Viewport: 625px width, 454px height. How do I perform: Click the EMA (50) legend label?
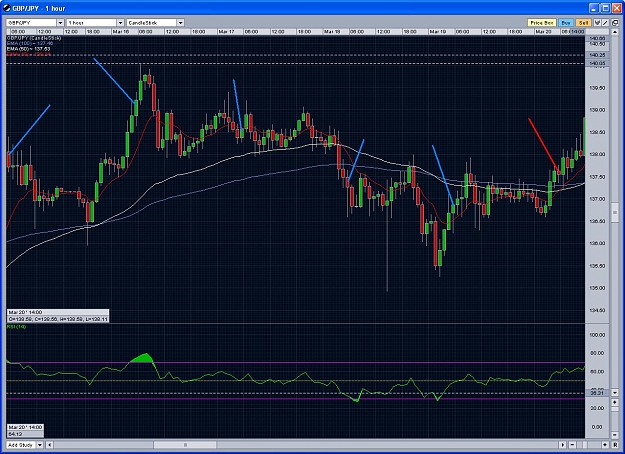[28, 49]
